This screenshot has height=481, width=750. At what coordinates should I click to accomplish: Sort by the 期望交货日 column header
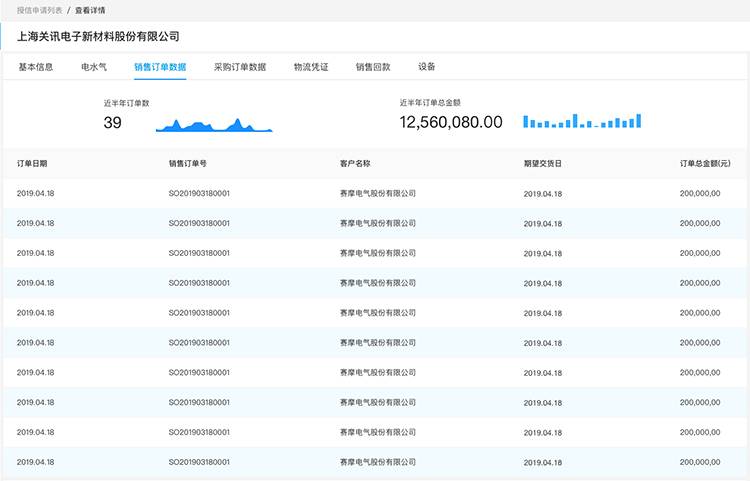click(543, 163)
